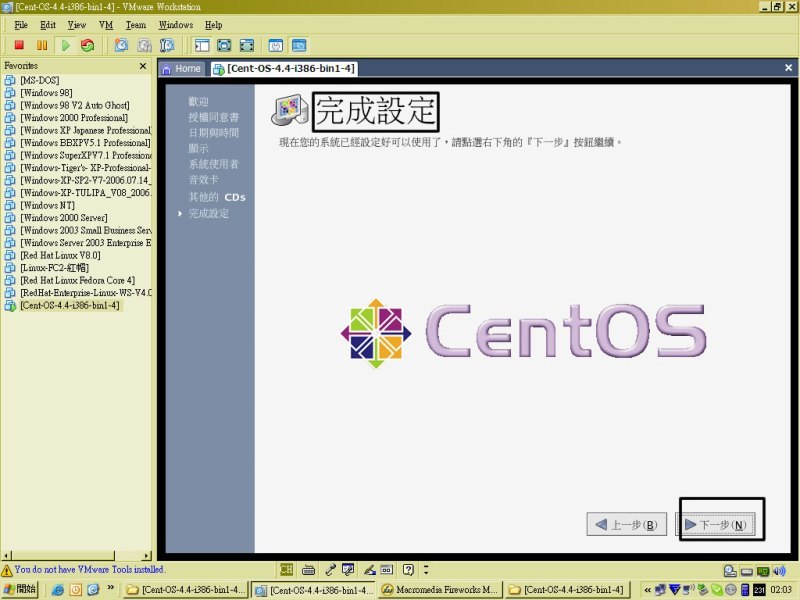Click the orange Suspend toolbar button
800x600 pixels.
pyautogui.click(x=42, y=45)
